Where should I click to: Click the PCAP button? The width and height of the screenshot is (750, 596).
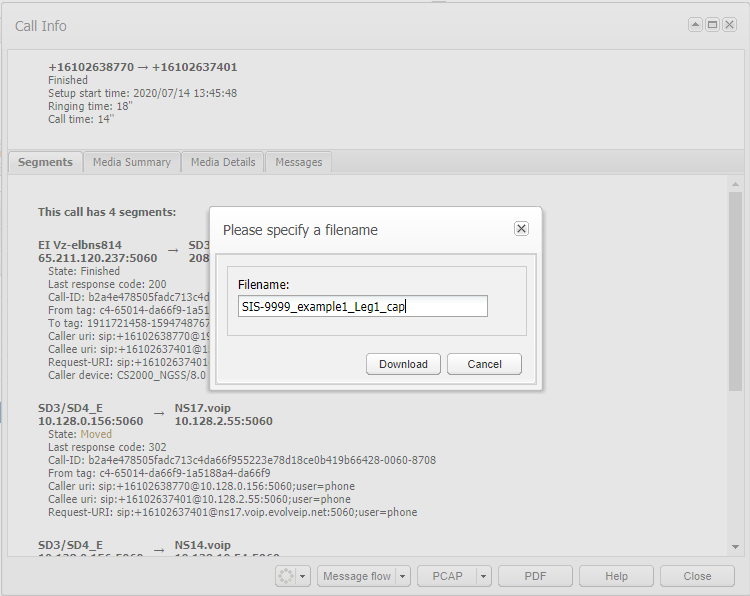pos(446,576)
